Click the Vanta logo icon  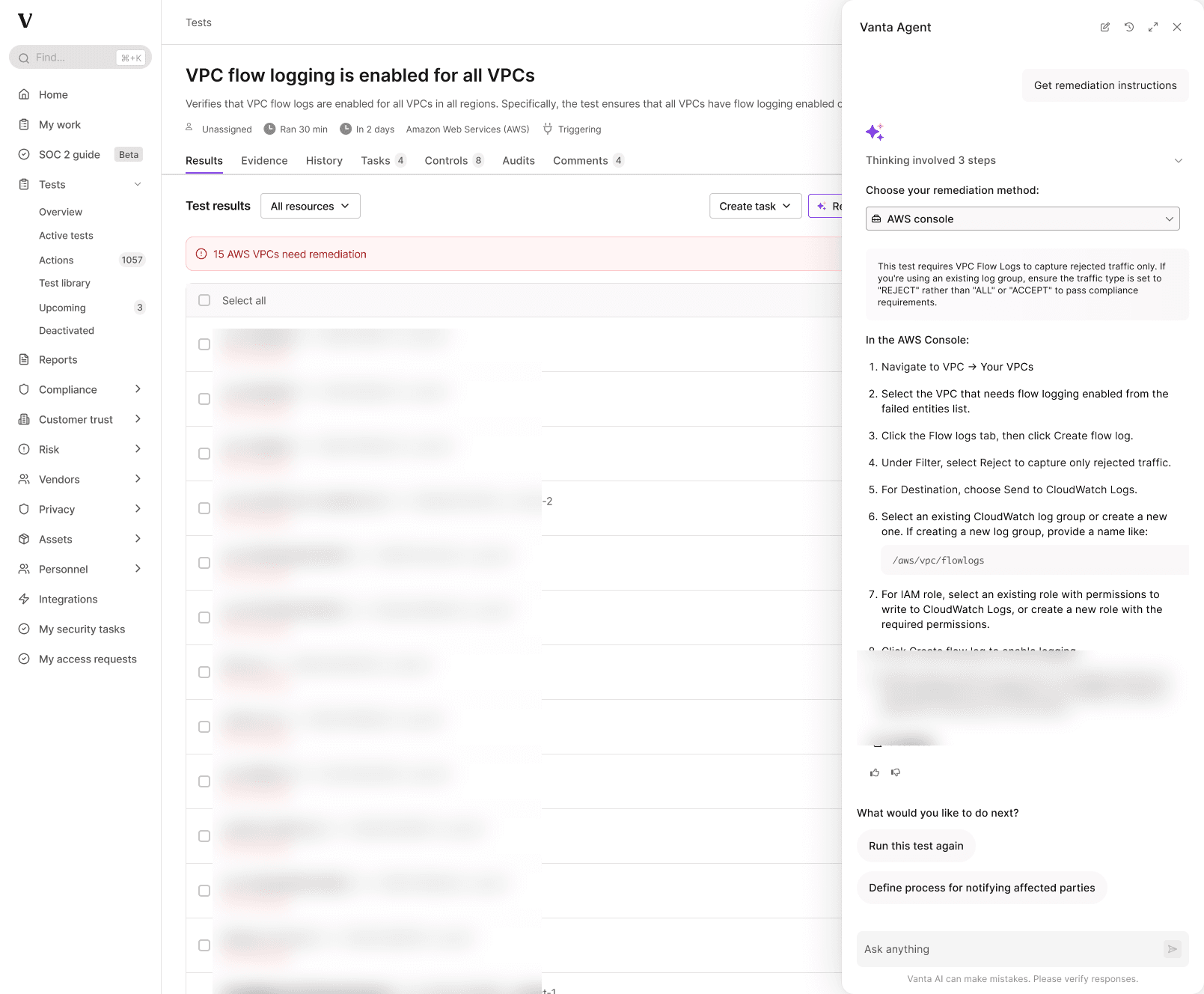[x=25, y=21]
